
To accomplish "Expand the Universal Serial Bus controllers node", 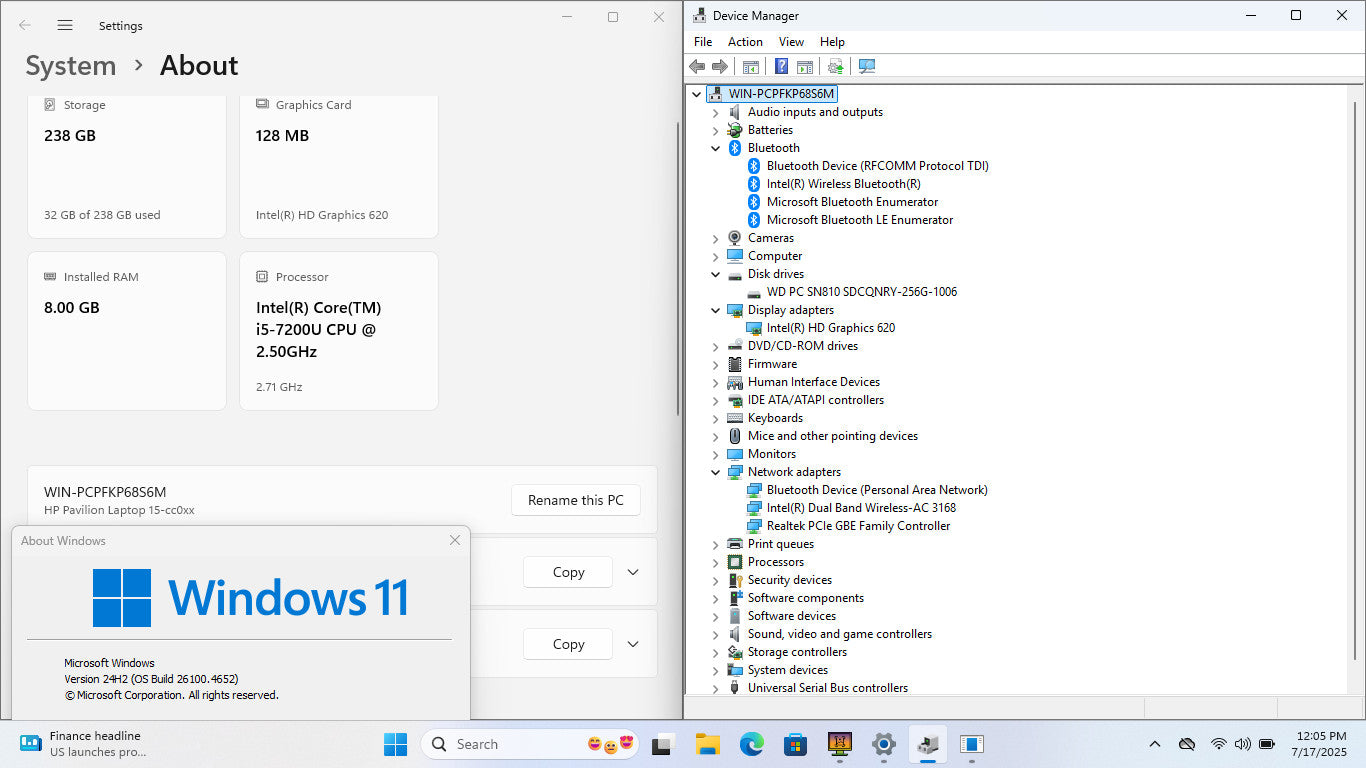I will [x=716, y=688].
